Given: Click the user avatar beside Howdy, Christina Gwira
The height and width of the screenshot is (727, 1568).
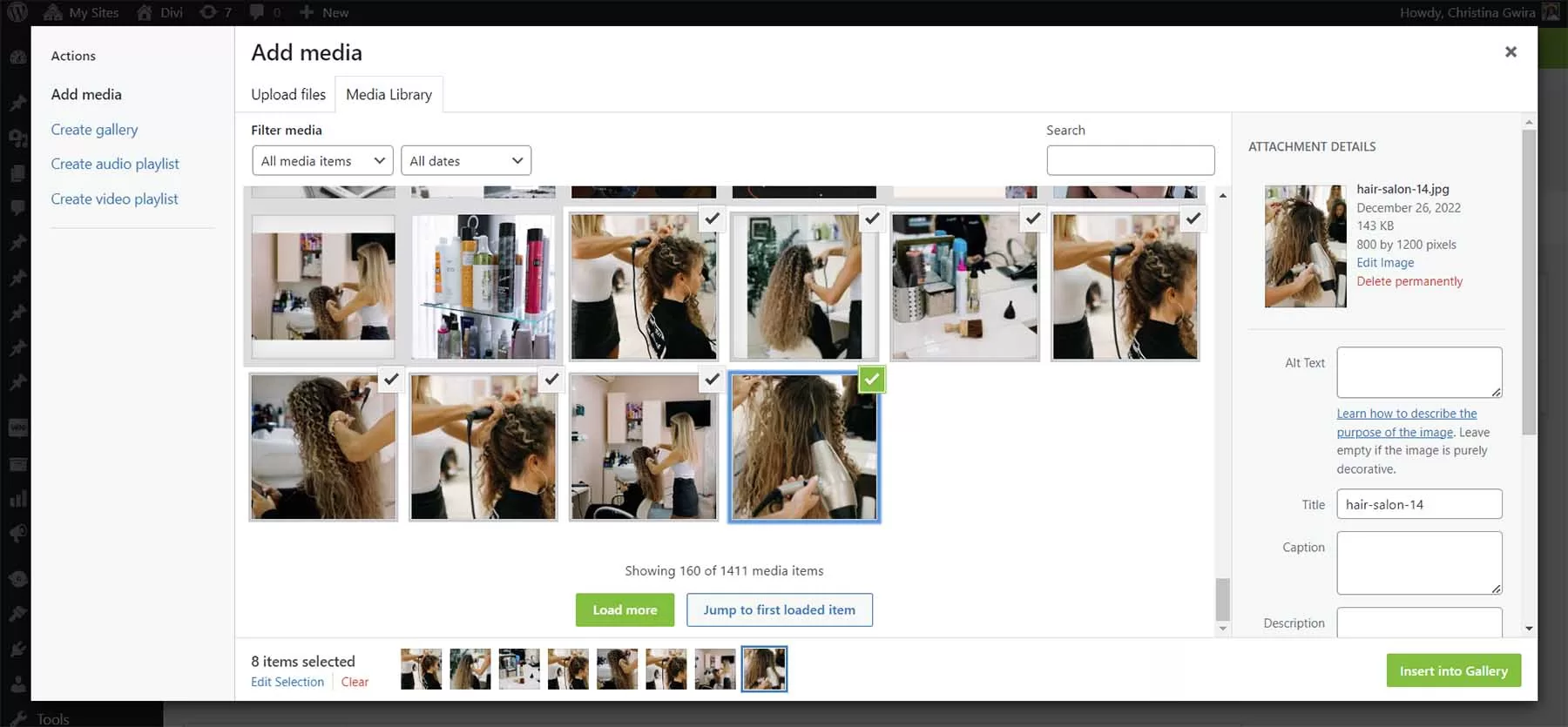Looking at the screenshot, I should coord(1551,12).
